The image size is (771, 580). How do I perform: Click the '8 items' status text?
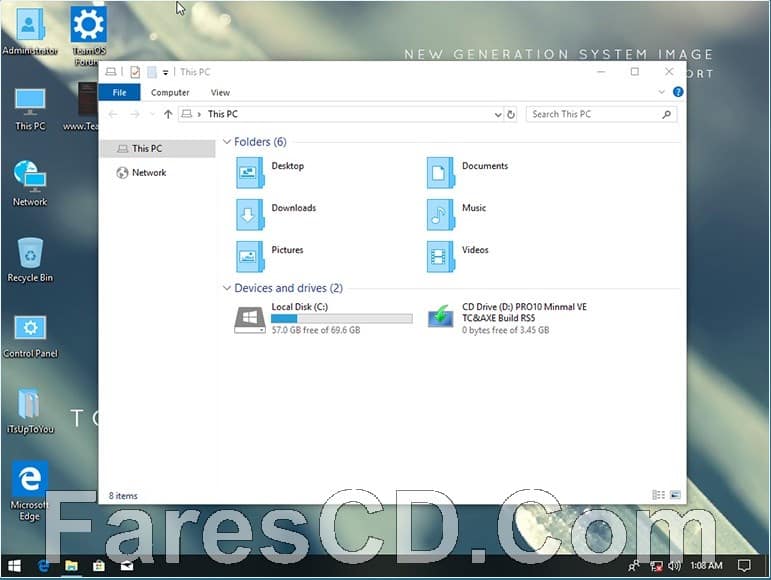(123, 495)
